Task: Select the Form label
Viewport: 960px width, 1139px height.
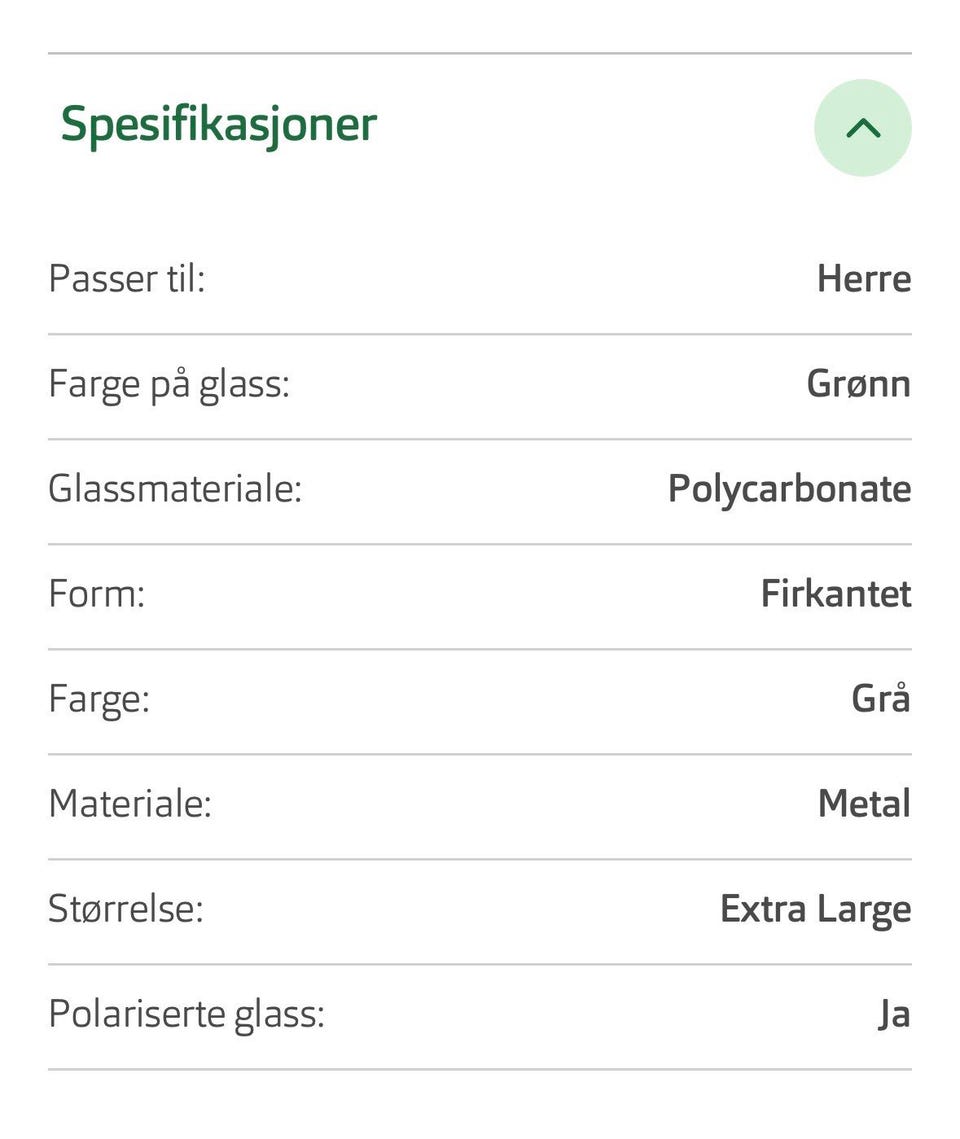Action: pos(97,594)
